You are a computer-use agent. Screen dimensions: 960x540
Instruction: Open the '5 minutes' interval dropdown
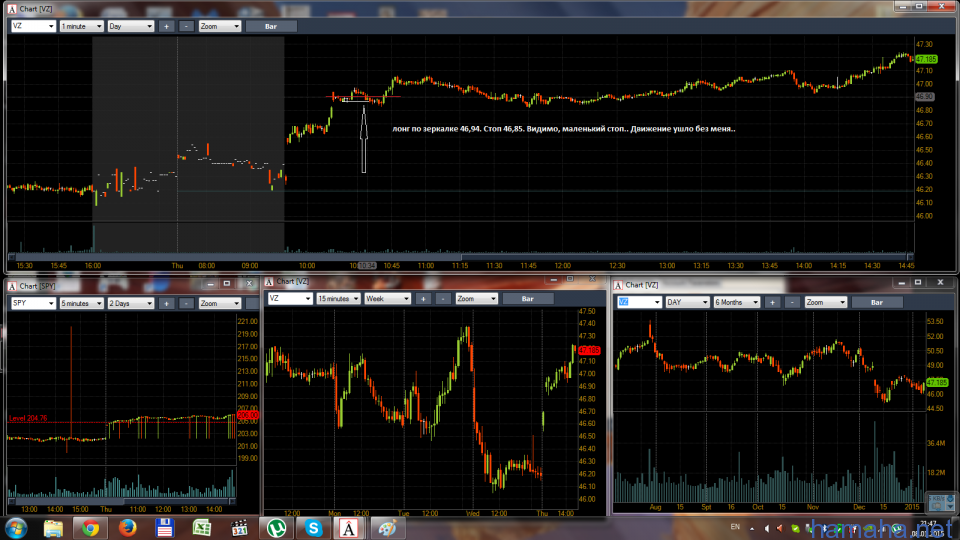pyautogui.click(x=81, y=303)
